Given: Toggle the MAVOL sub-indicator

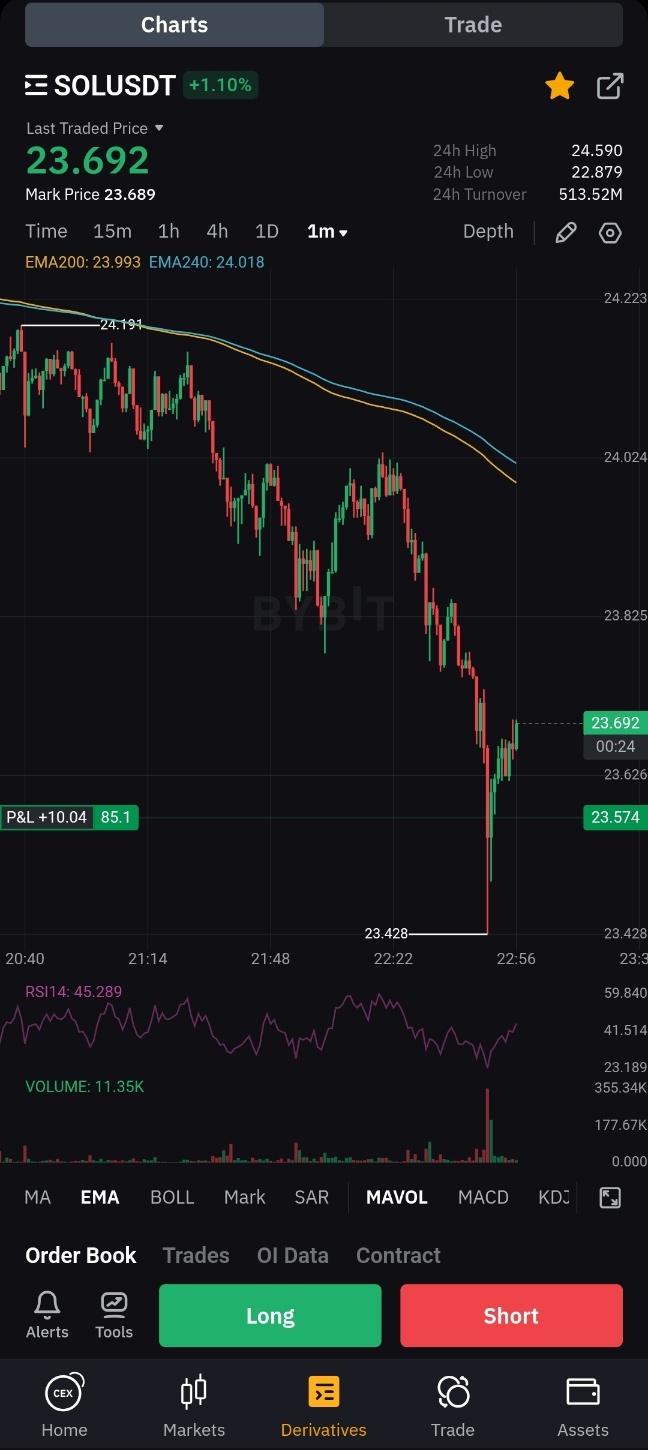Looking at the screenshot, I should point(397,1197).
